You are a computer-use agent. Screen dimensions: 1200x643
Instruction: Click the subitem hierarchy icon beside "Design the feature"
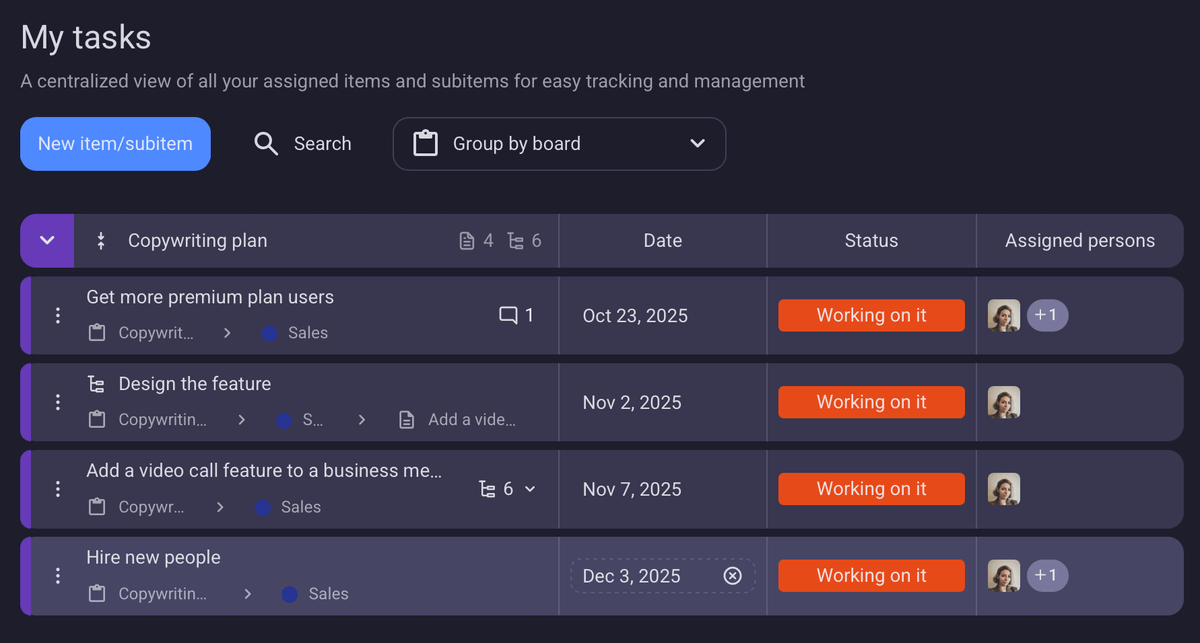(x=97, y=383)
